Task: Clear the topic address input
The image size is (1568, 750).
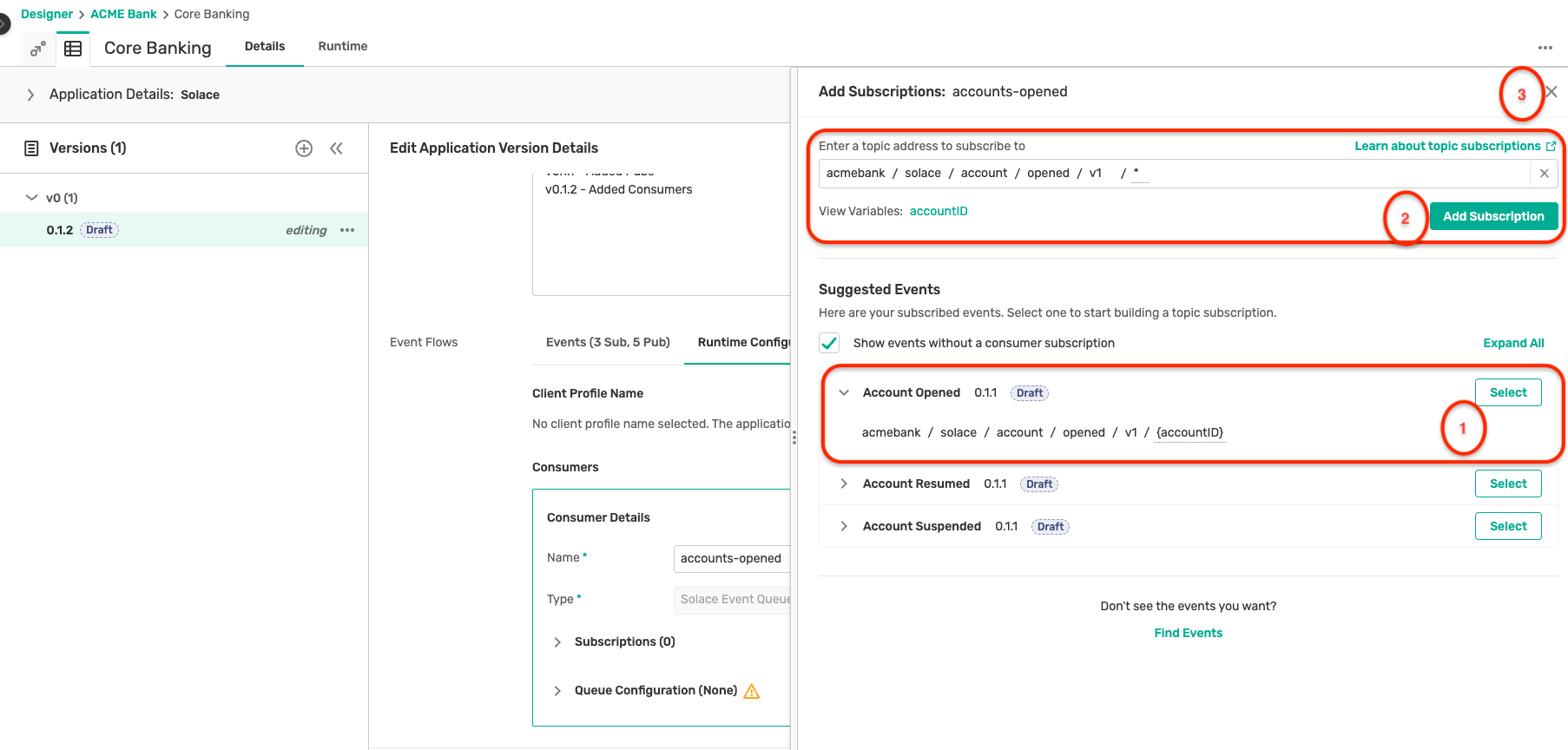Action: [x=1545, y=174]
